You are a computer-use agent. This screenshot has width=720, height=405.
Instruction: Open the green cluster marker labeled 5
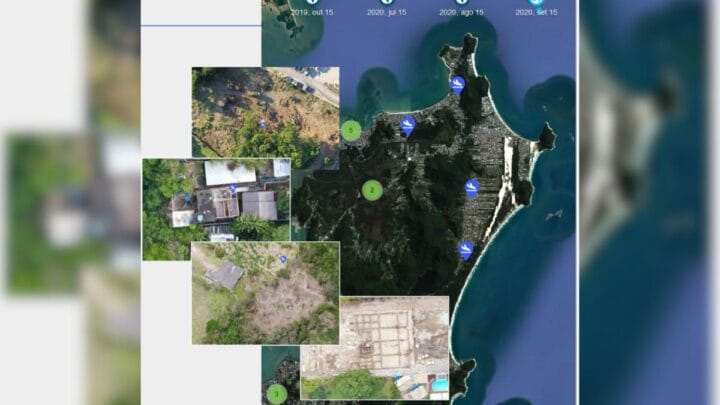click(351, 129)
